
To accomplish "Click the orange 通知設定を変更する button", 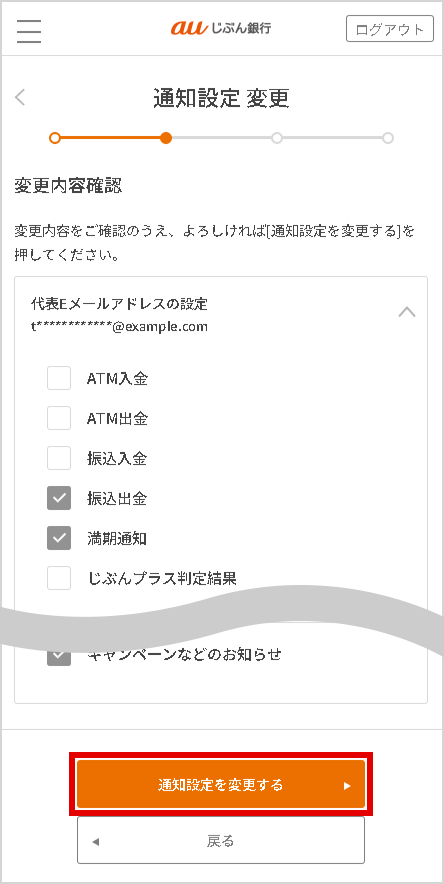I will pyautogui.click(x=221, y=784).
